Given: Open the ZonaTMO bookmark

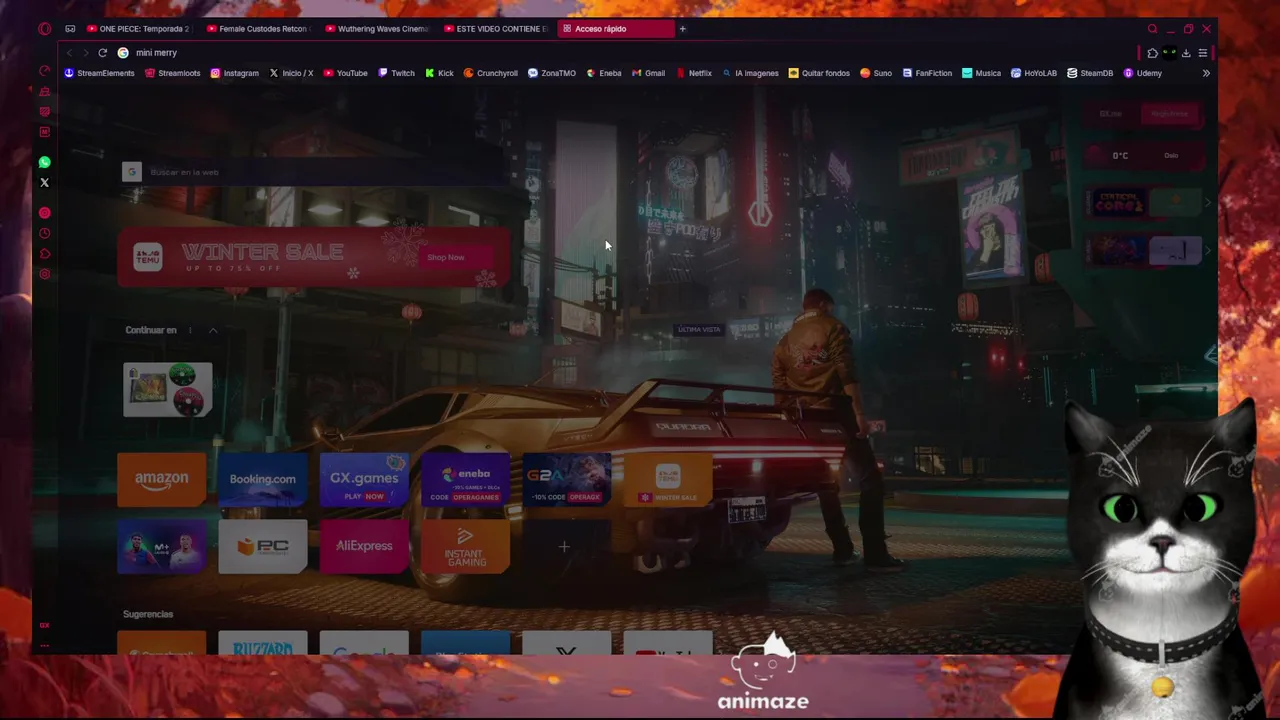Looking at the screenshot, I should click(x=552, y=73).
